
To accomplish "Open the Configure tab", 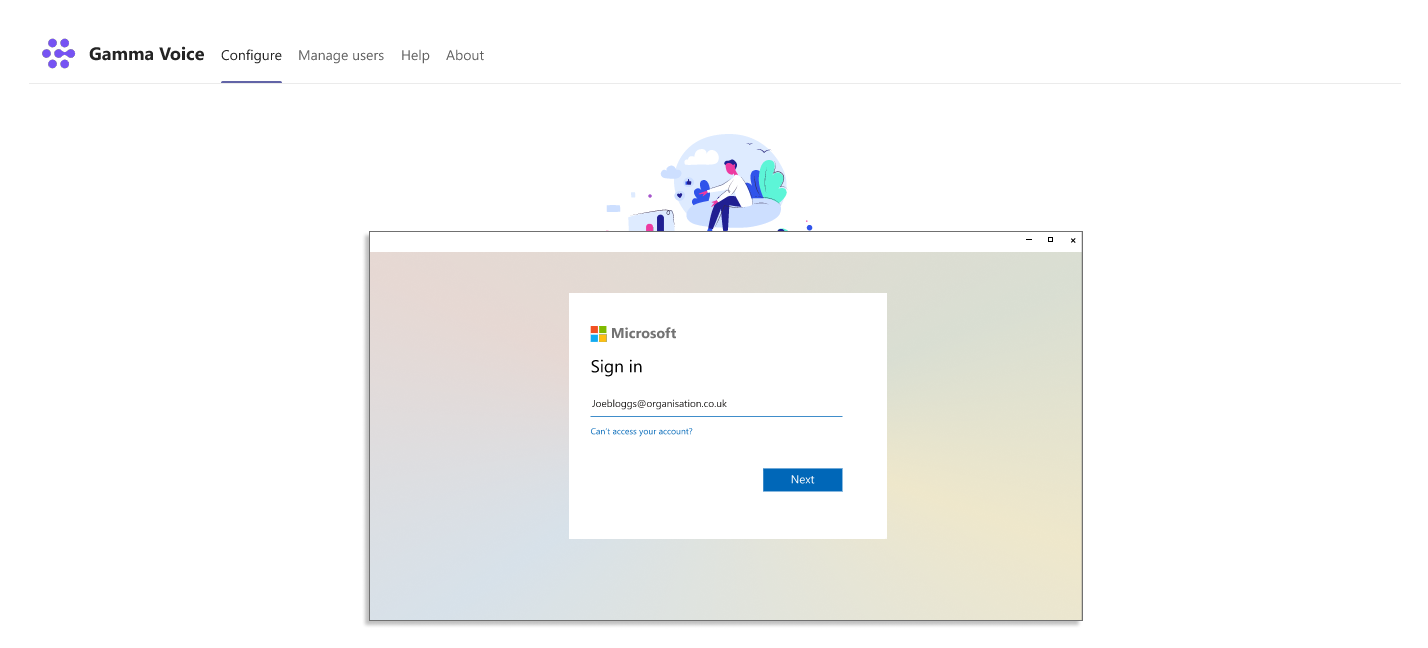I will click(251, 56).
